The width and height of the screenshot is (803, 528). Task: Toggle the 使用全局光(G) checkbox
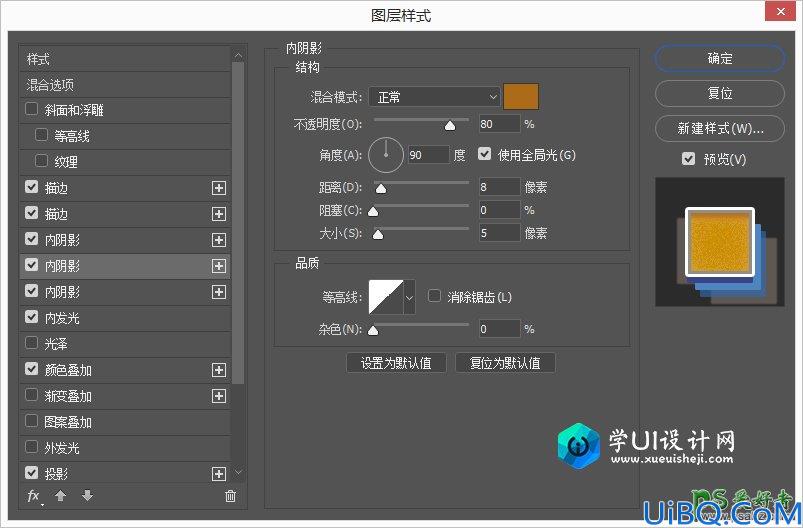(x=484, y=154)
